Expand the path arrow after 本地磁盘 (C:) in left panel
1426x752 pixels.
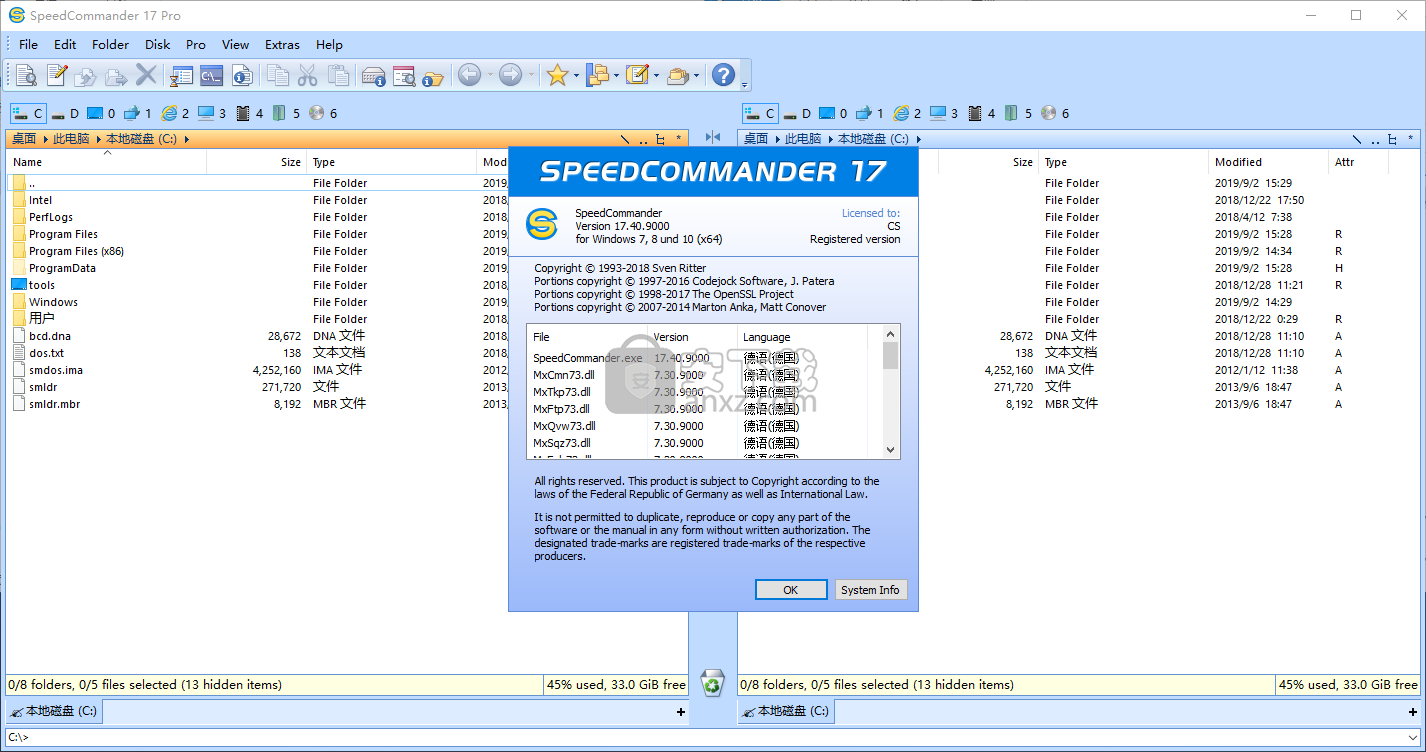click(x=186, y=139)
